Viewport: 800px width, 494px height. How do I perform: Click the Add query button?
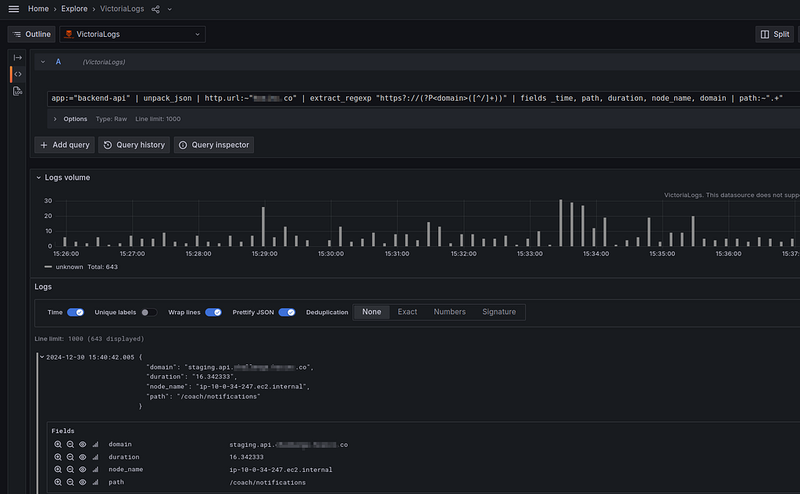click(x=65, y=145)
